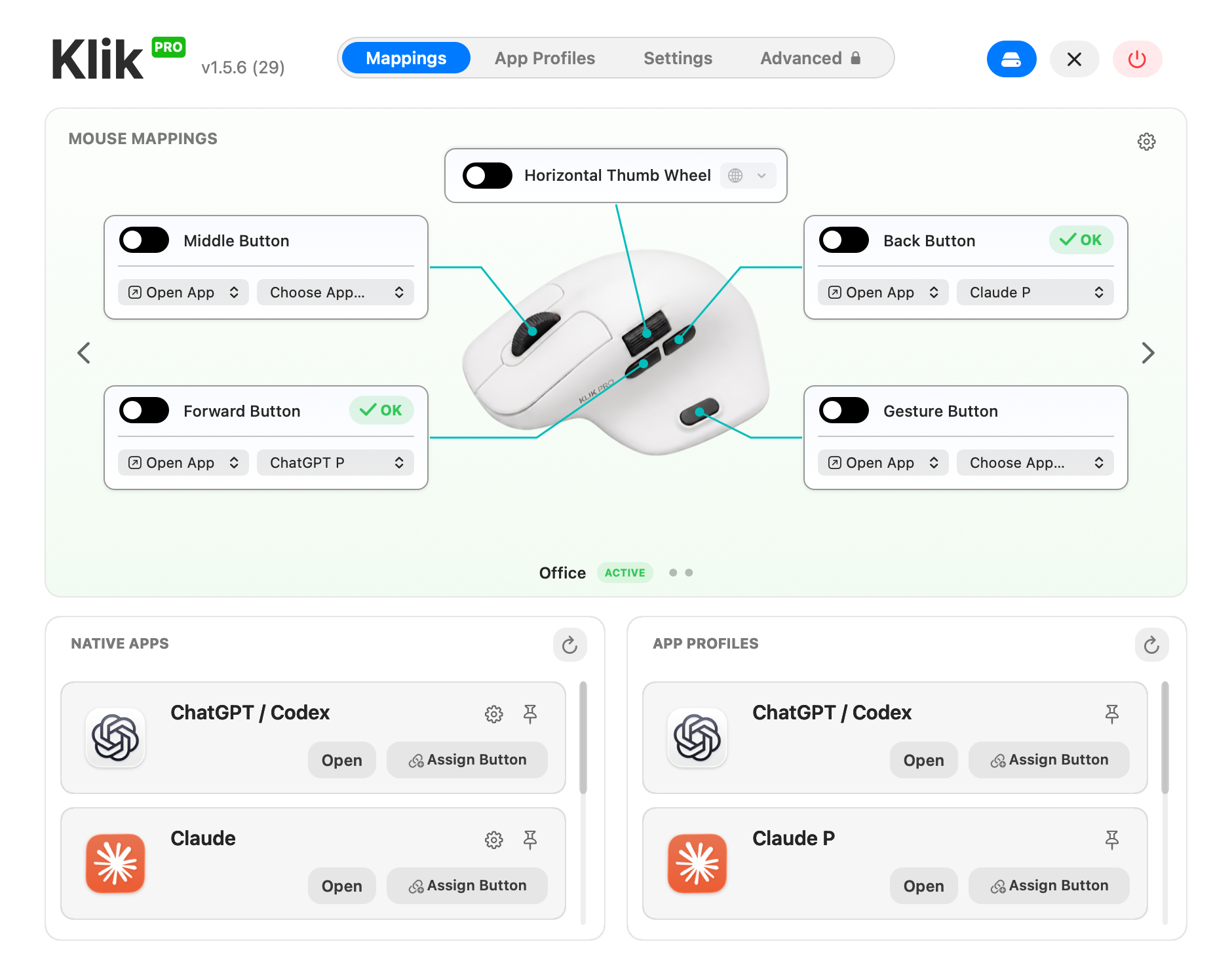Open Gesture Button Choose App dropdown
Screen dimensions: 1232x967
tap(1035, 463)
